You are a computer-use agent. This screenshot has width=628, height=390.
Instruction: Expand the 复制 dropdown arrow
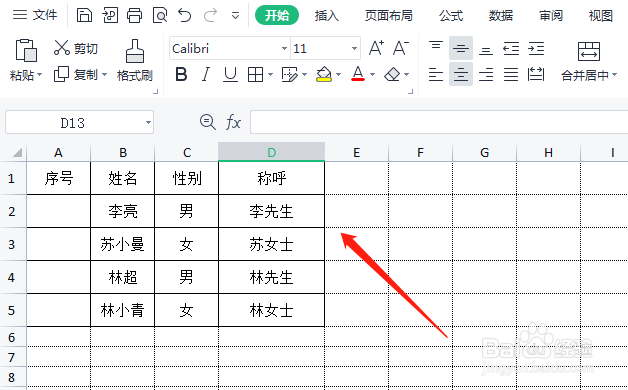coord(105,74)
